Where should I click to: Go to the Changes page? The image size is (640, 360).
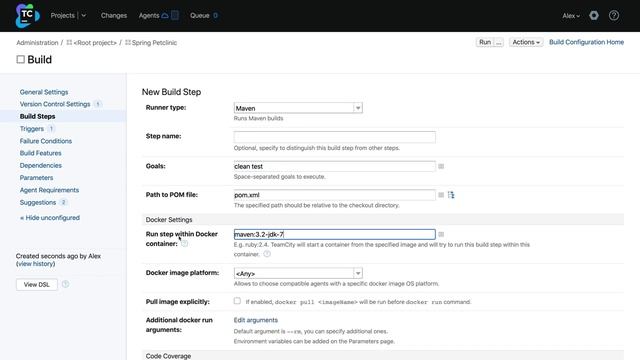114,16
